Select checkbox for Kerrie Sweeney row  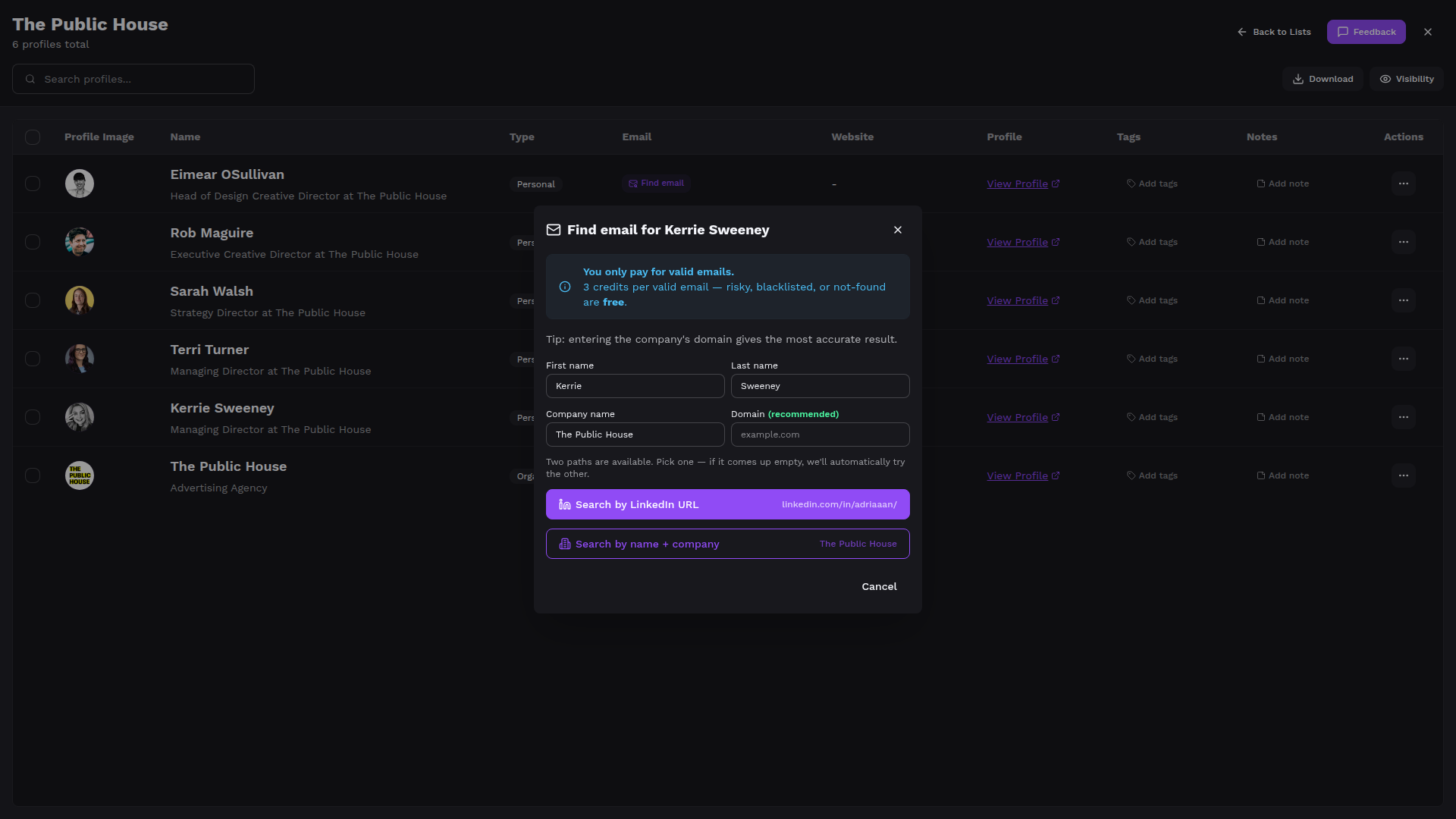[33, 417]
